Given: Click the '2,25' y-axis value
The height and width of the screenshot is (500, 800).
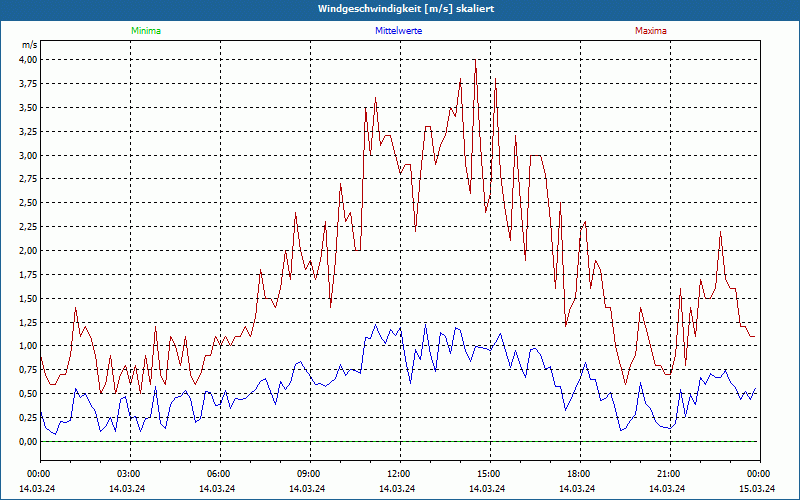Looking at the screenshot, I should coord(28,227).
